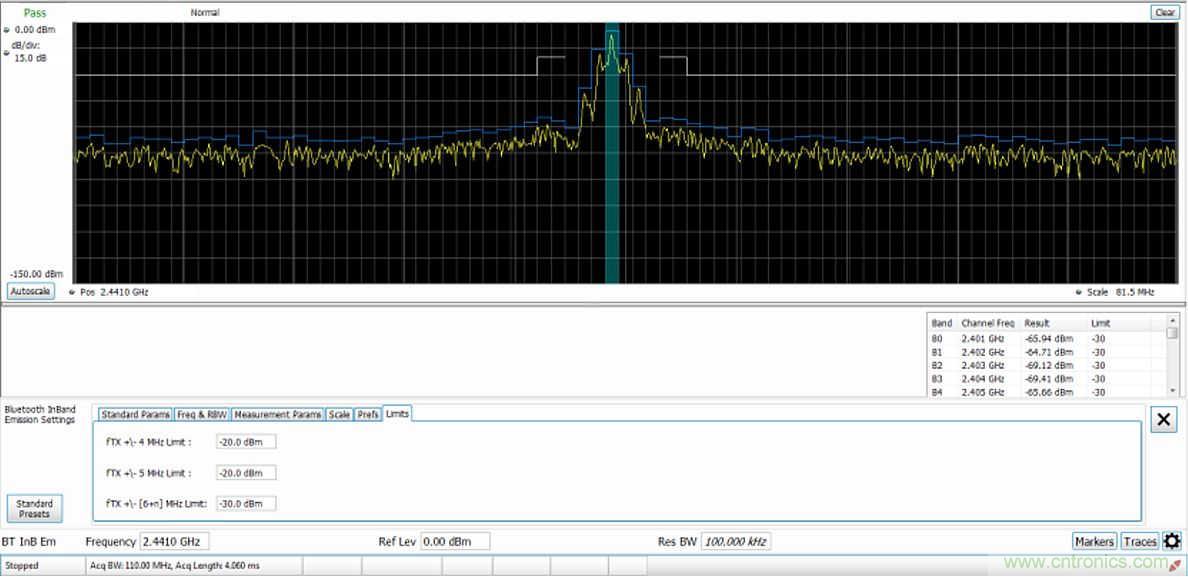Open settings with the gear icon
The width and height of the screenshot is (1188, 577).
point(1171,541)
